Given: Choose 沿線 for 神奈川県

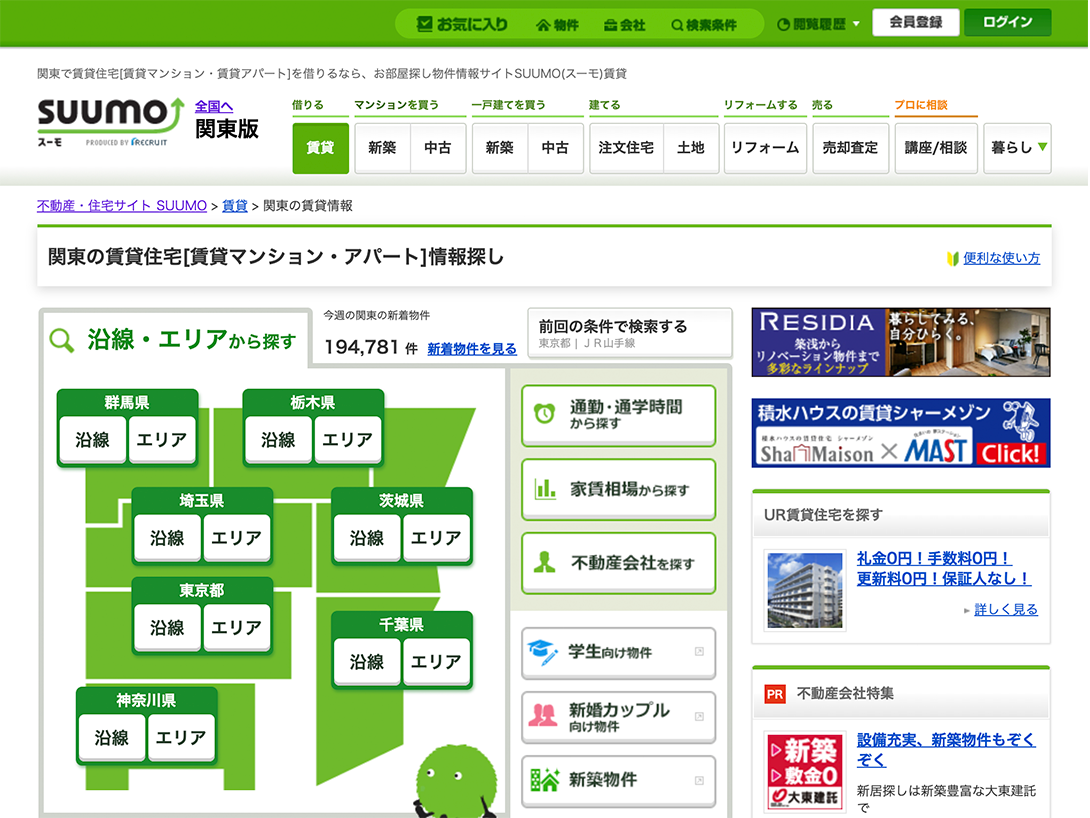Looking at the screenshot, I should tap(112, 737).
